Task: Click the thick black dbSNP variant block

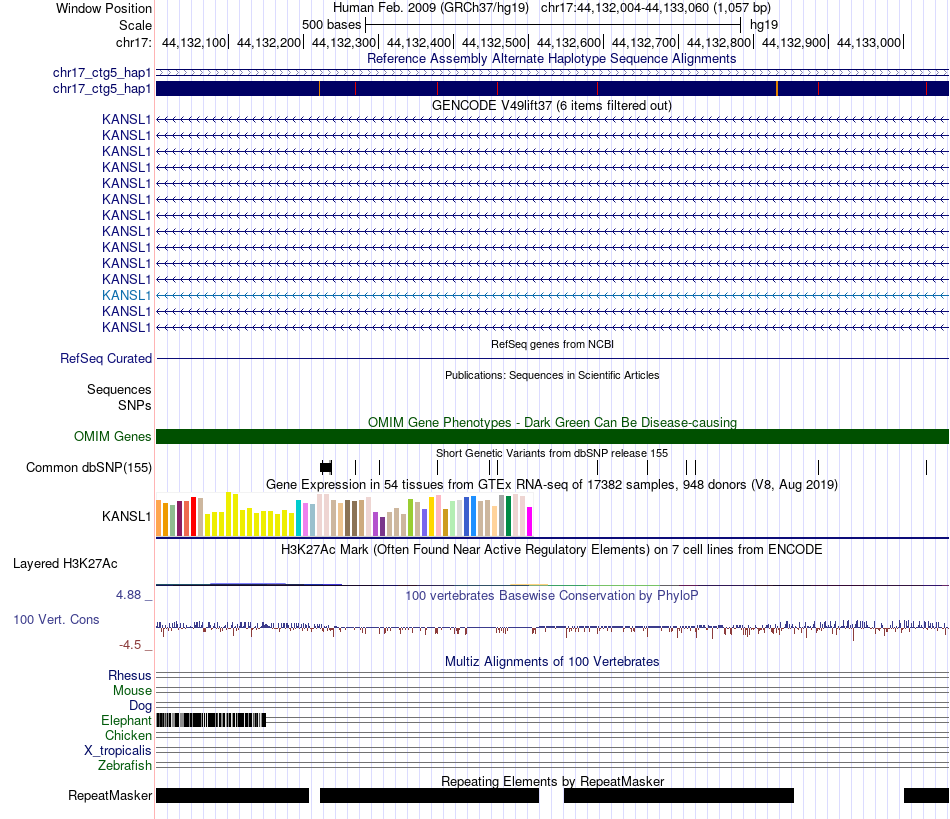Action: (326, 467)
